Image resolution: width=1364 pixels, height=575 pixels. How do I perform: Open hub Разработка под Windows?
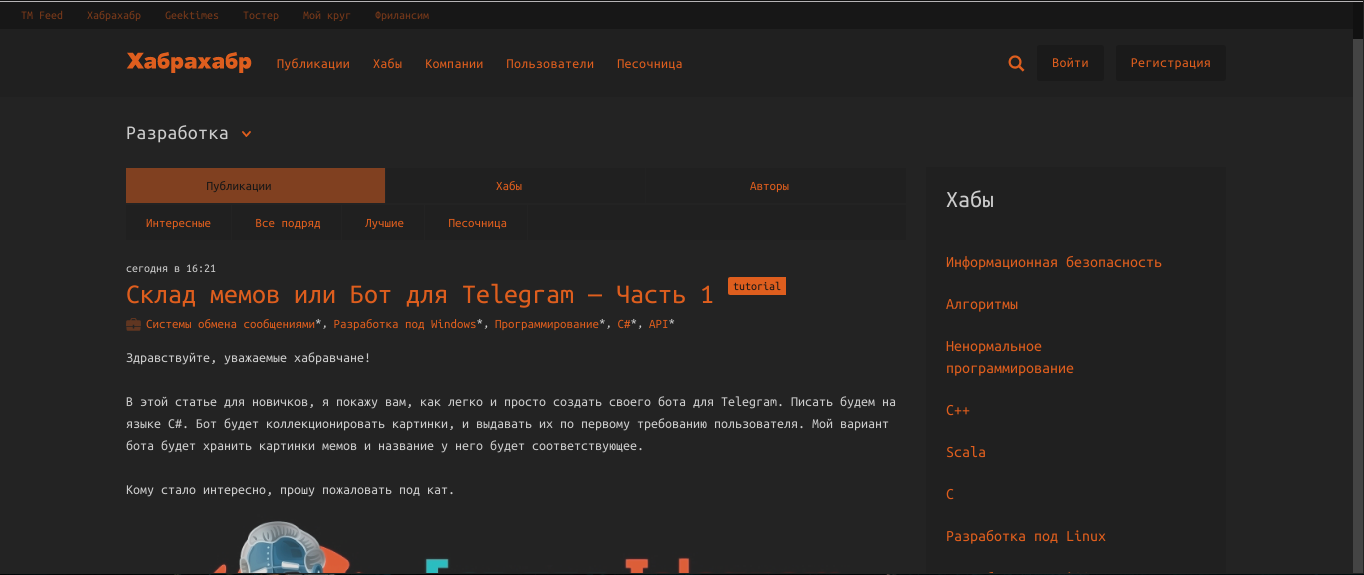405,324
